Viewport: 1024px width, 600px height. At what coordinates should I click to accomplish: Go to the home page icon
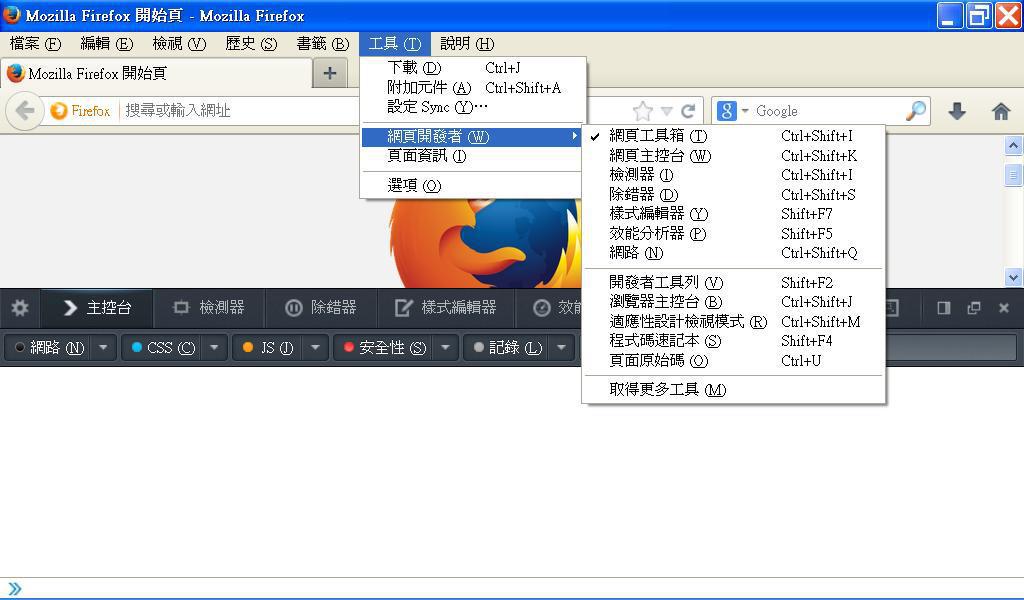[x=1000, y=111]
